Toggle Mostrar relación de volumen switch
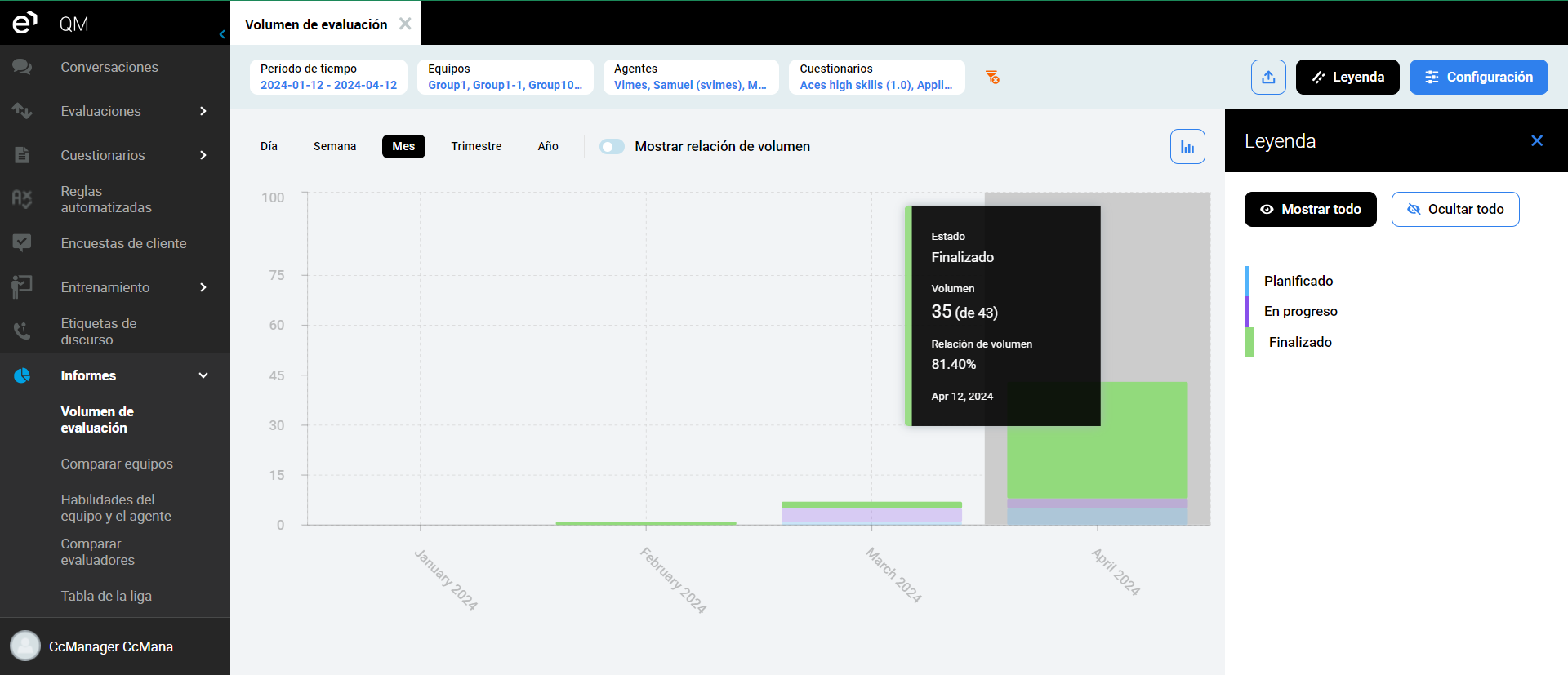The width and height of the screenshot is (1568, 675). point(612,147)
